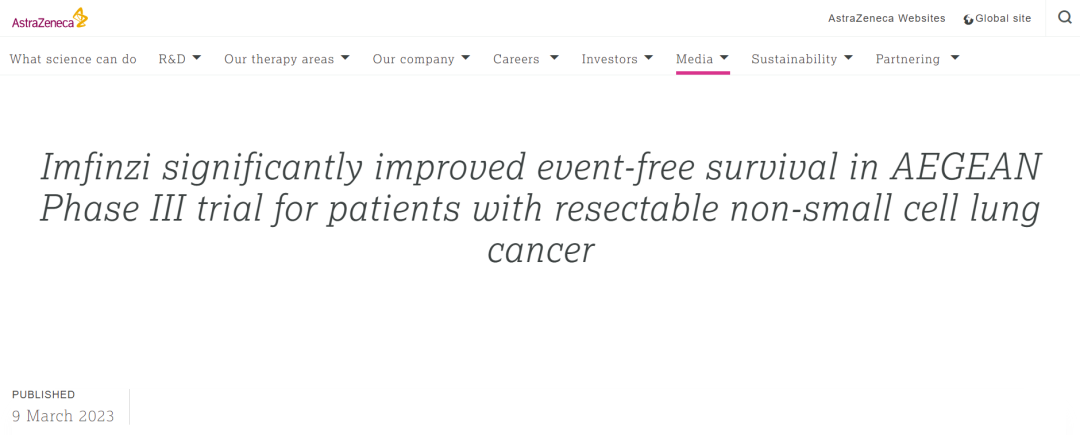Open the Sustainability menu
Image resolution: width=1080 pixels, height=435 pixels.
coord(794,59)
